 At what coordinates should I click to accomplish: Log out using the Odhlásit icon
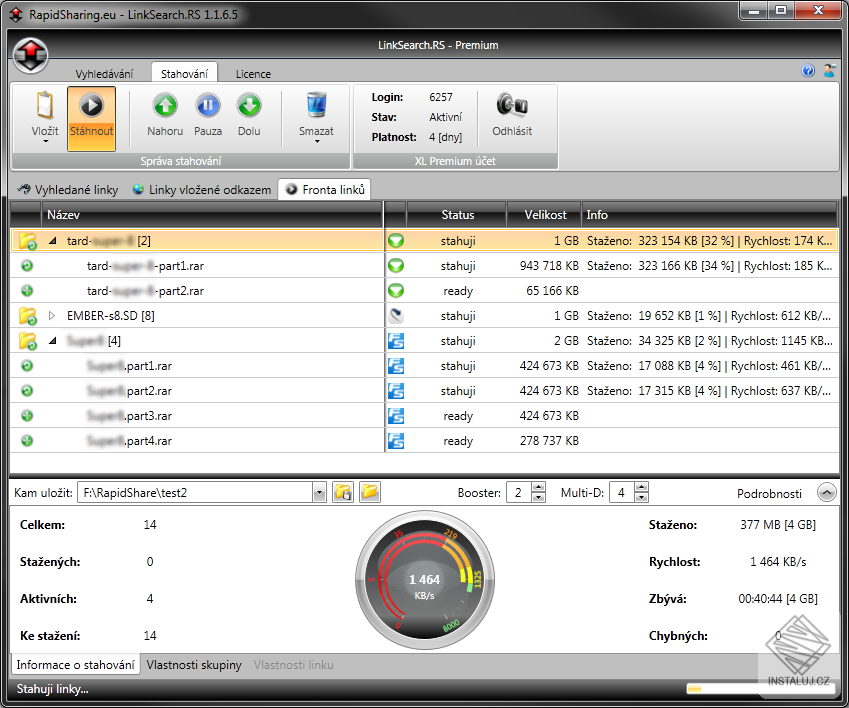pos(512,105)
